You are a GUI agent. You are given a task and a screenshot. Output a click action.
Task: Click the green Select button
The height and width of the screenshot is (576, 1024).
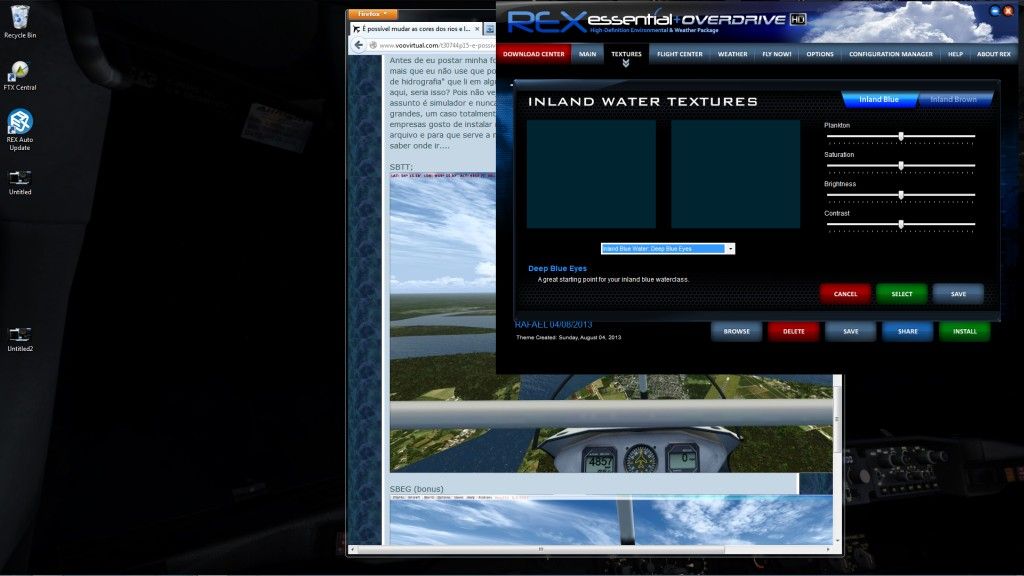point(902,294)
